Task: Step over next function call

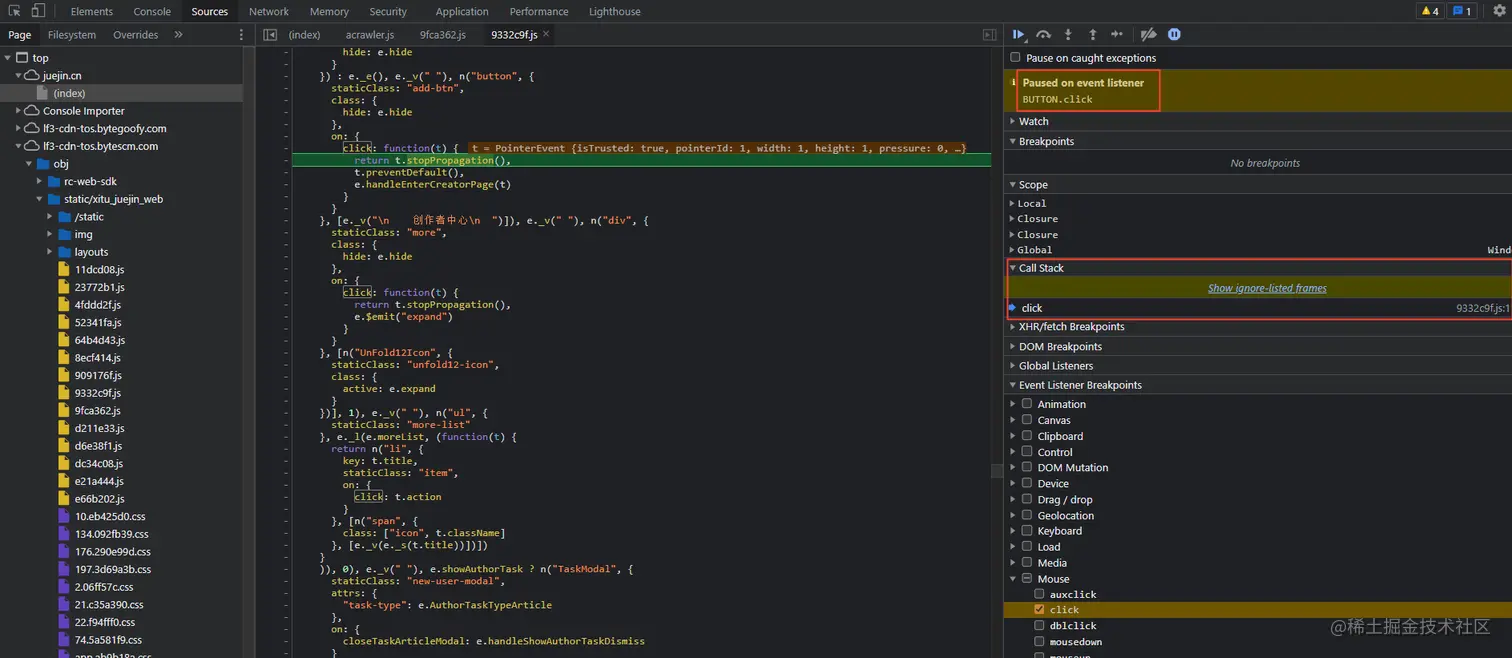Action: click(x=1043, y=35)
